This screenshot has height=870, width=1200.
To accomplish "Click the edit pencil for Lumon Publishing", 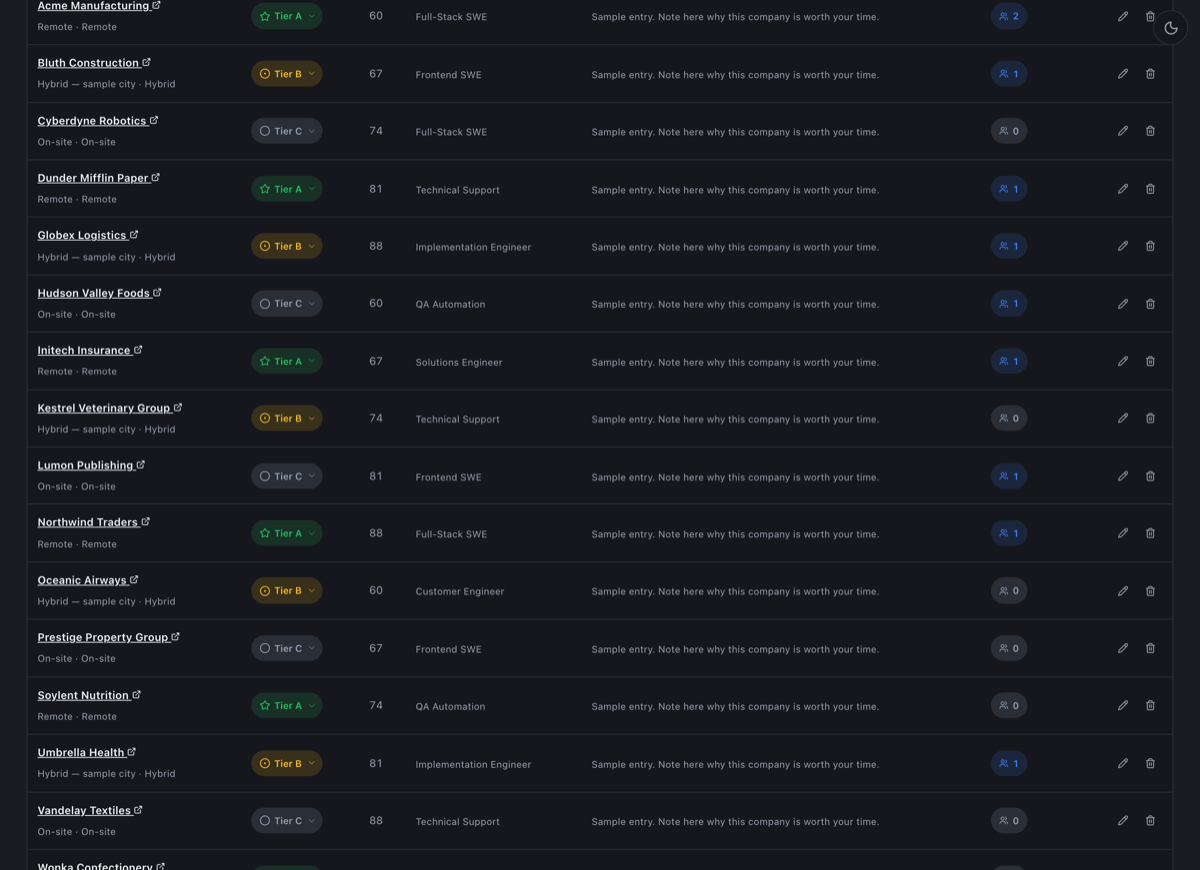I will coord(1123,476).
